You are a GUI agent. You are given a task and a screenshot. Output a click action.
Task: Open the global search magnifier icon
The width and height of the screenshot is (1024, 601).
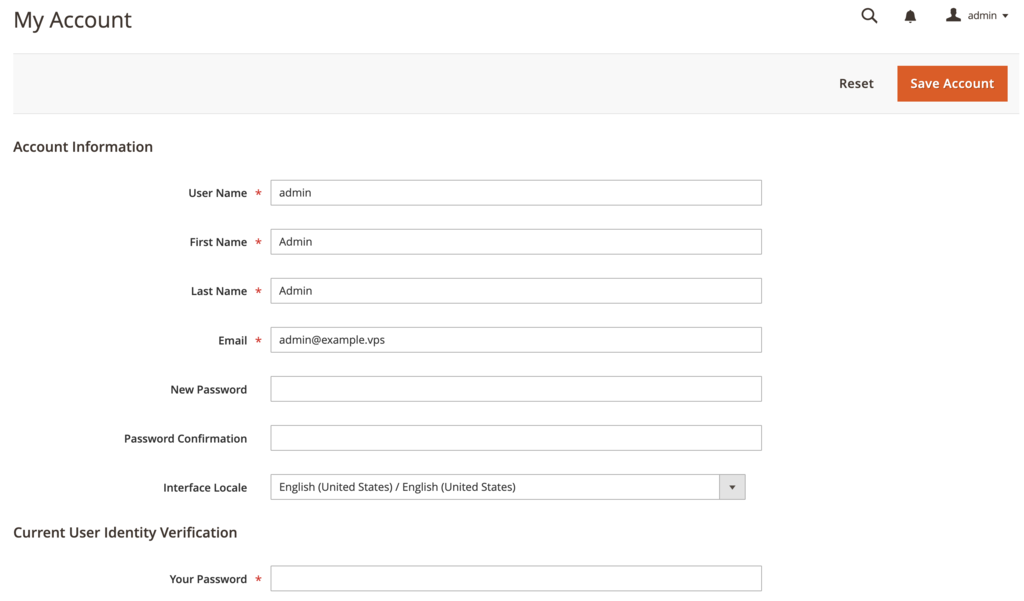tap(868, 15)
